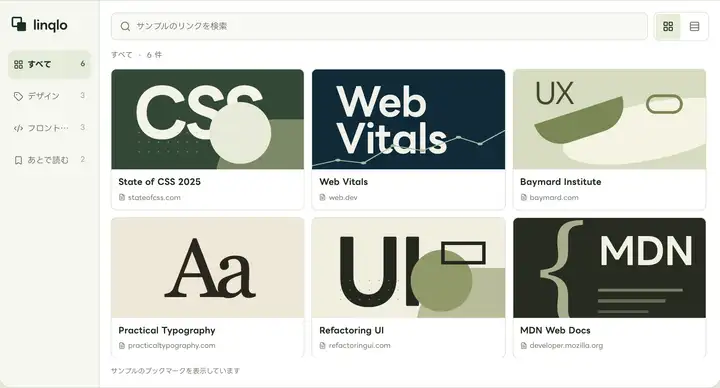720x388 pixels.
Task: Click the Web Vitals card title
Action: (x=343, y=182)
